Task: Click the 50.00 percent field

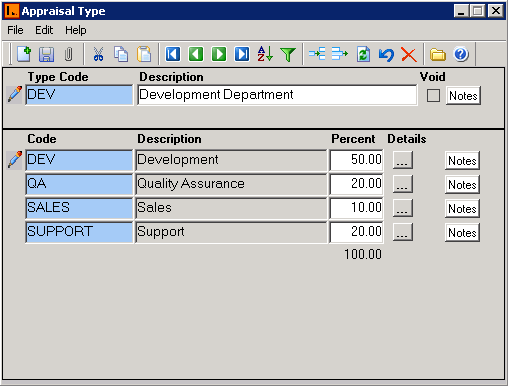Action: [356, 160]
